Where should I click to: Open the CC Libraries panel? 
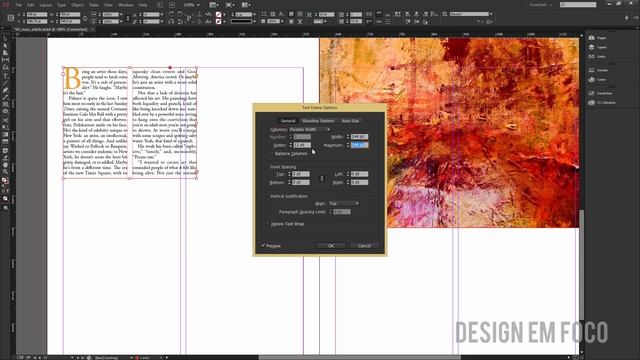click(602, 103)
